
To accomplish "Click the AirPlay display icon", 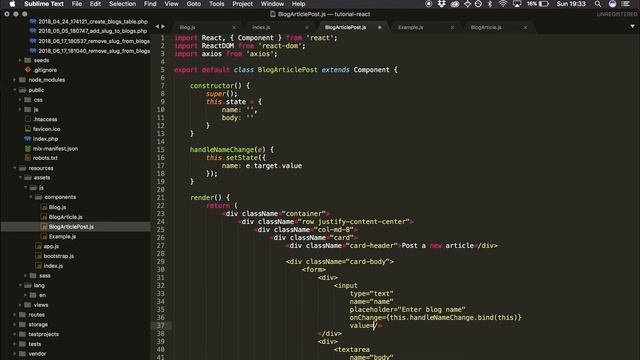I will 517,4.
